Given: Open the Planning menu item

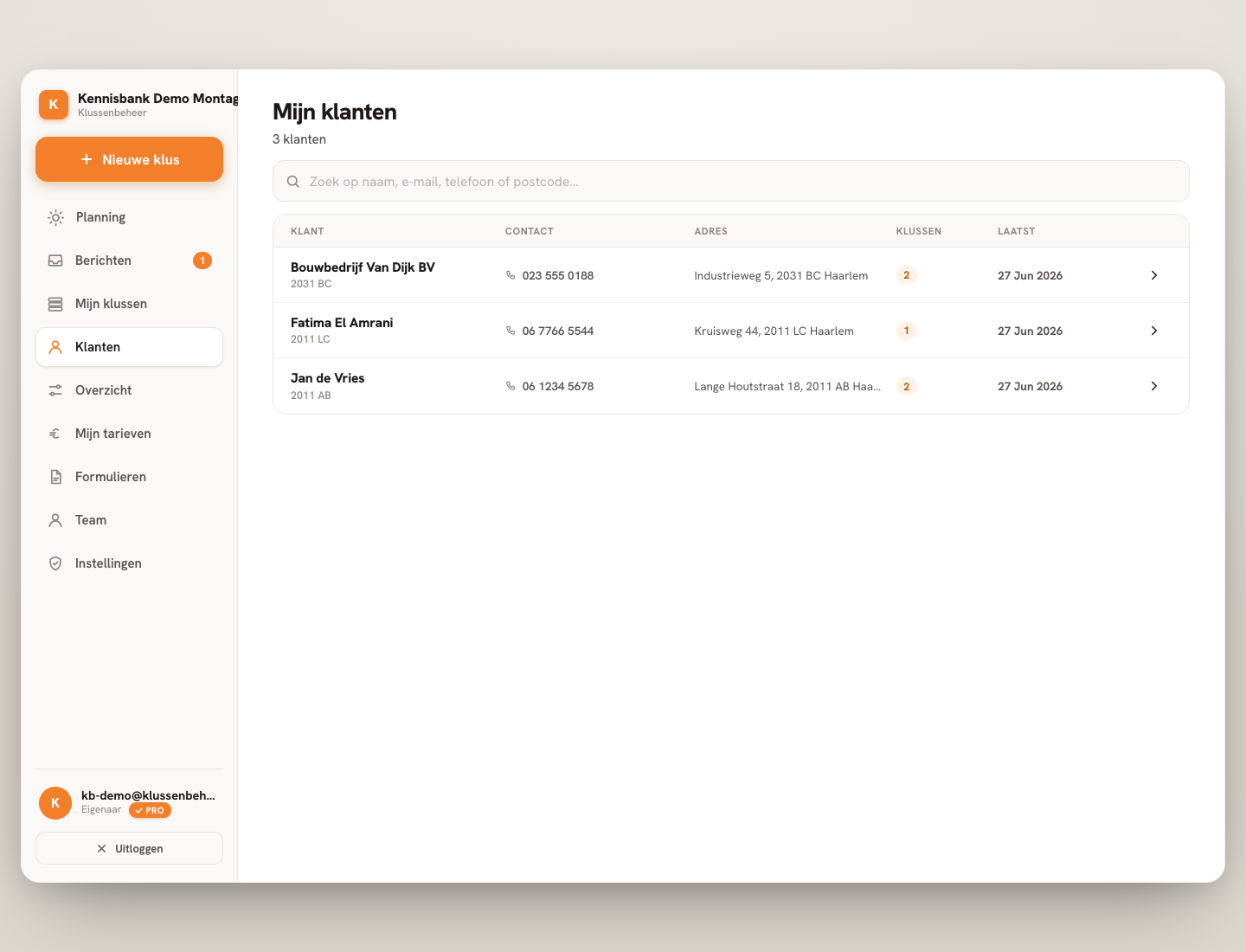Looking at the screenshot, I should click(x=129, y=217).
